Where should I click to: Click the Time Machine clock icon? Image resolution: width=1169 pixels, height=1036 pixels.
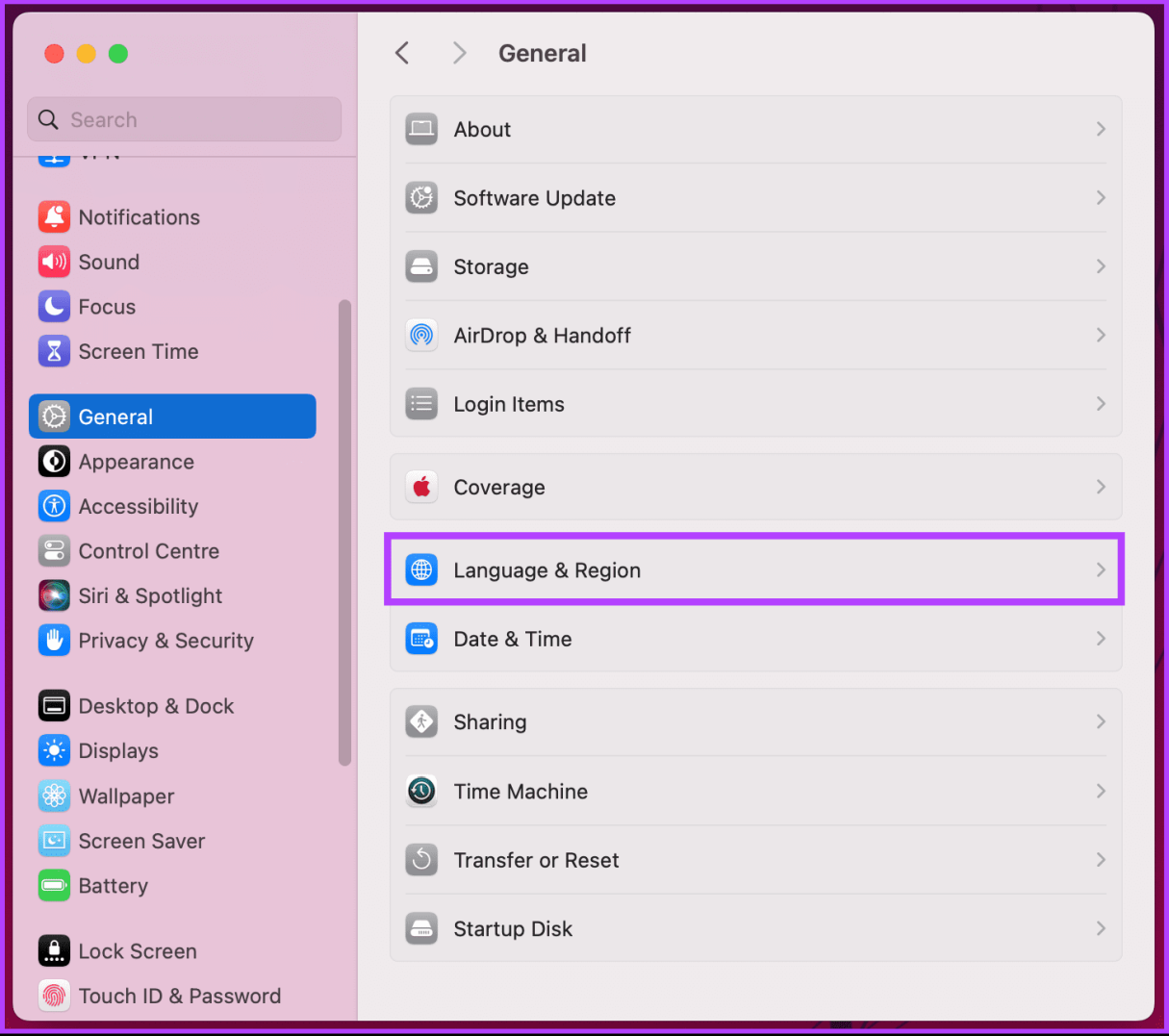421,791
